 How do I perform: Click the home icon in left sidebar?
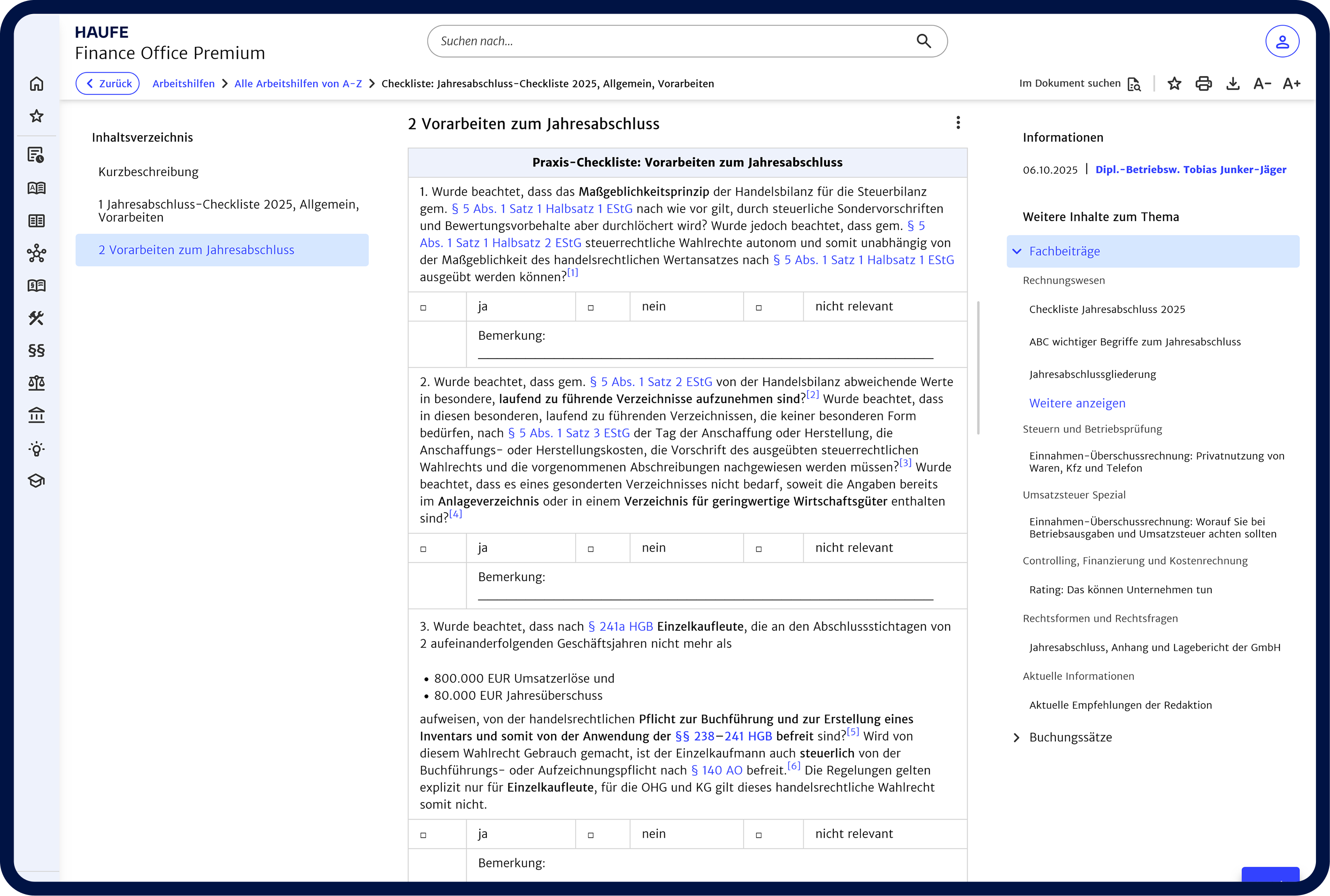(37, 84)
